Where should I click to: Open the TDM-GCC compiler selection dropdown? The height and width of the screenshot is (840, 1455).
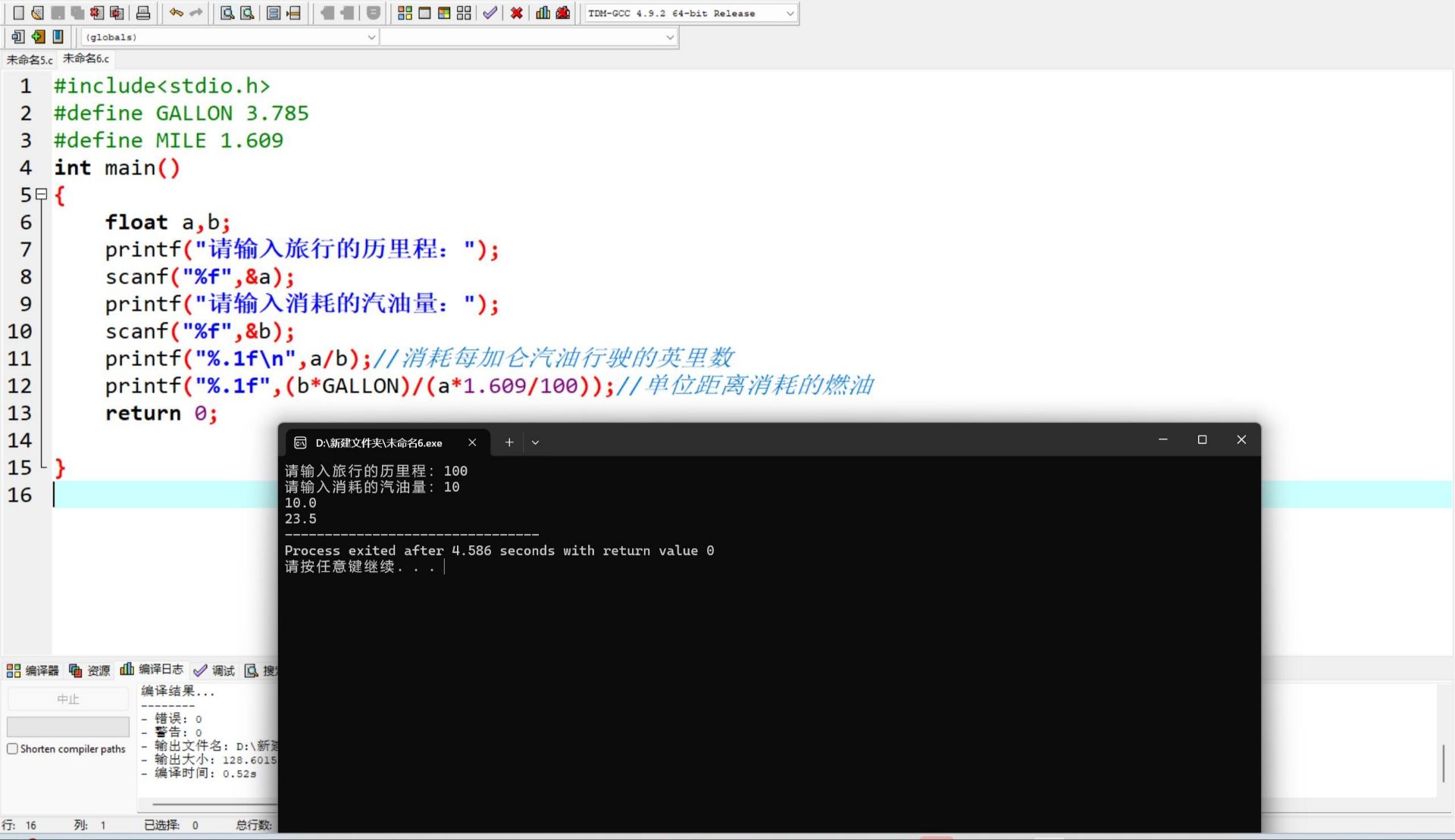point(789,14)
